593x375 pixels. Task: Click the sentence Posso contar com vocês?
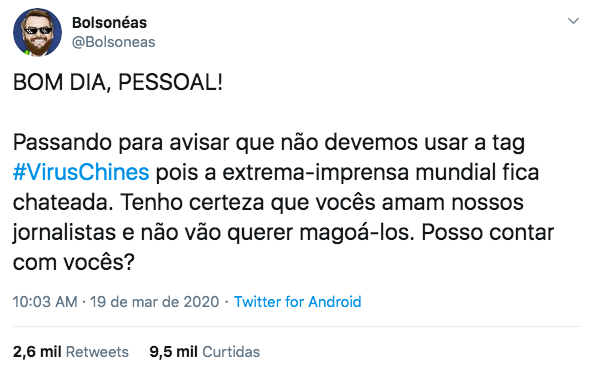[x=283, y=247]
